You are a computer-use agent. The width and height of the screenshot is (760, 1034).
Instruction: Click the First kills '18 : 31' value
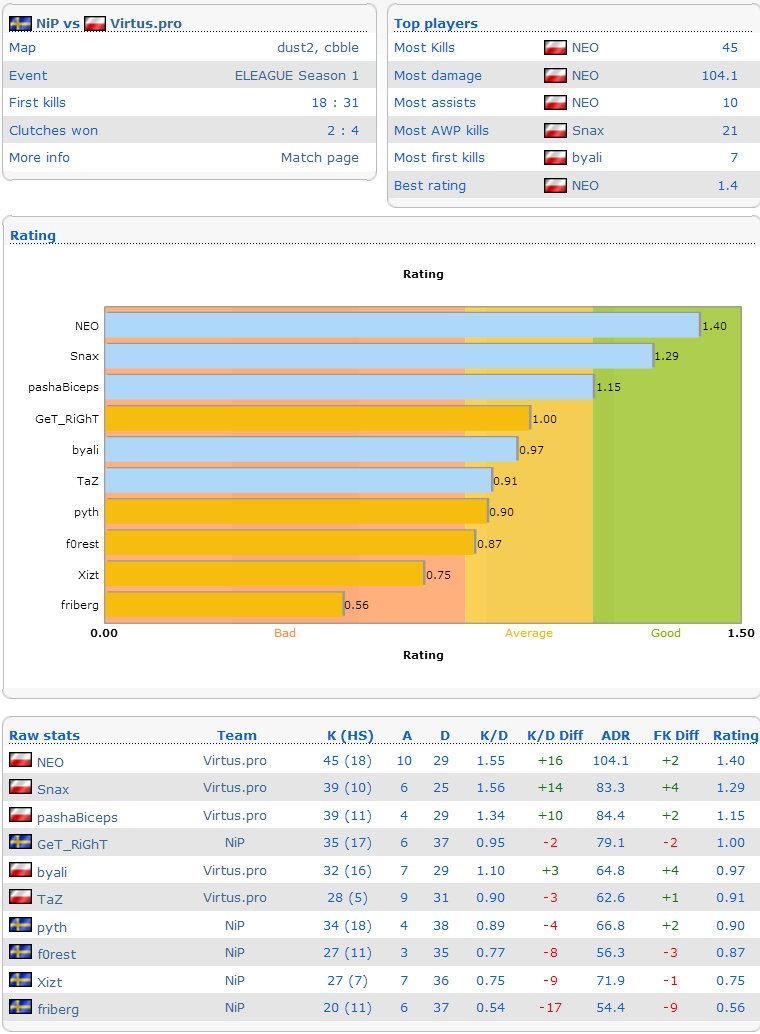335,102
